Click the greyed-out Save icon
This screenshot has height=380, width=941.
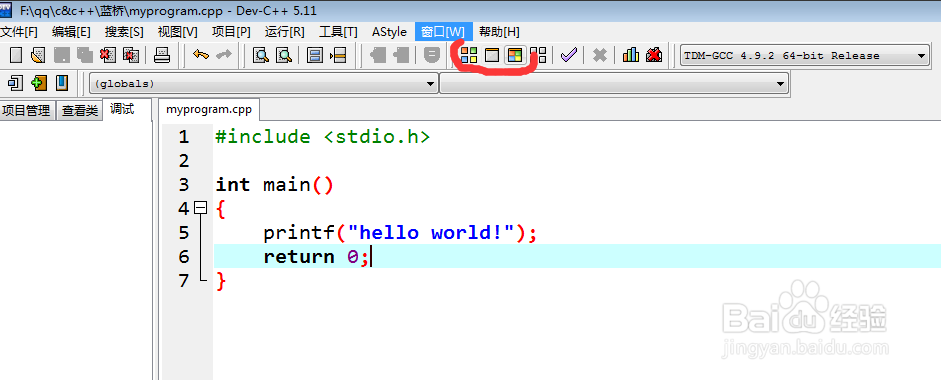pyautogui.click(x=62, y=56)
